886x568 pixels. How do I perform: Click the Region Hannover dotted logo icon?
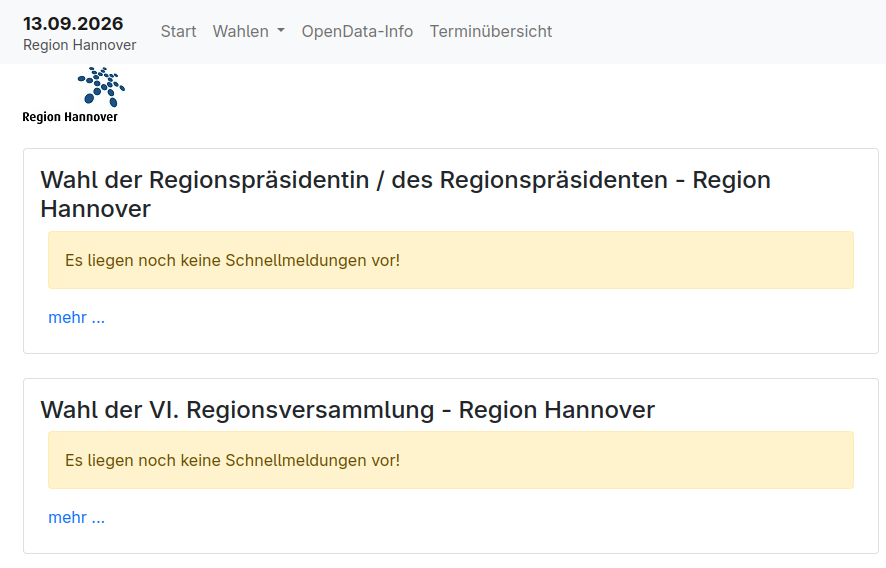101,86
